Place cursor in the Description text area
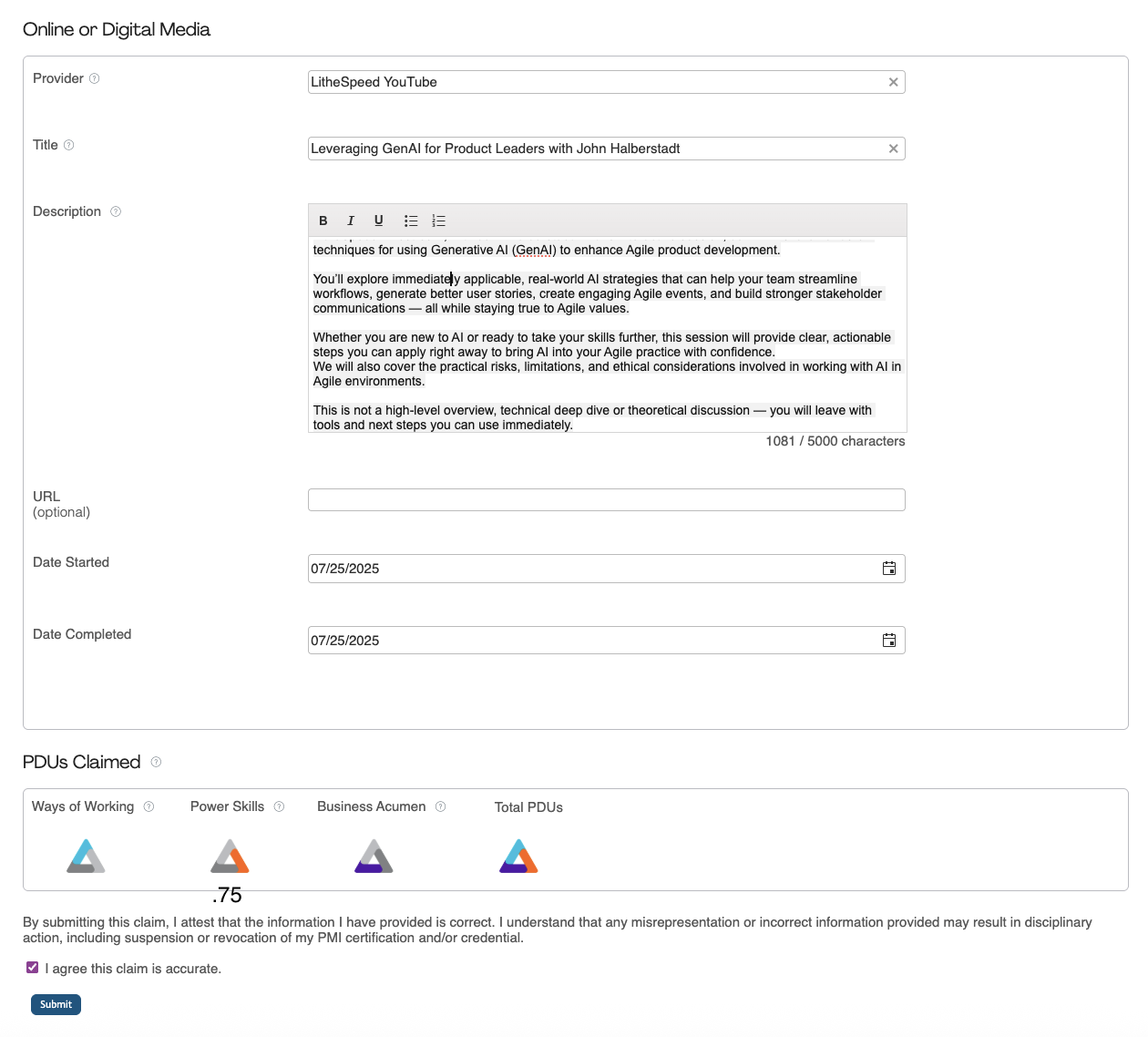 pos(607,334)
